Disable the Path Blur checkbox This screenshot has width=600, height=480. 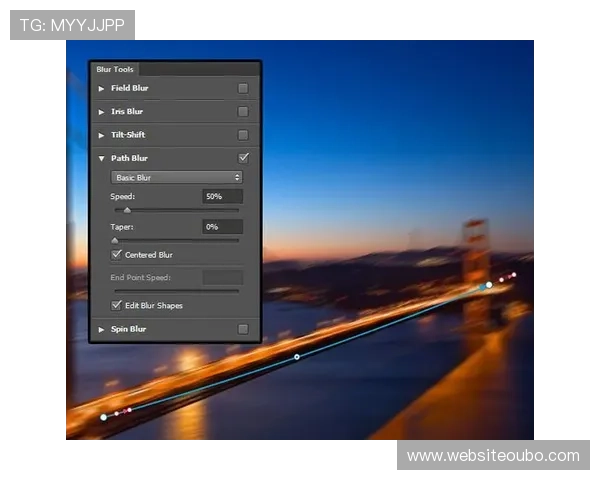pyautogui.click(x=243, y=158)
